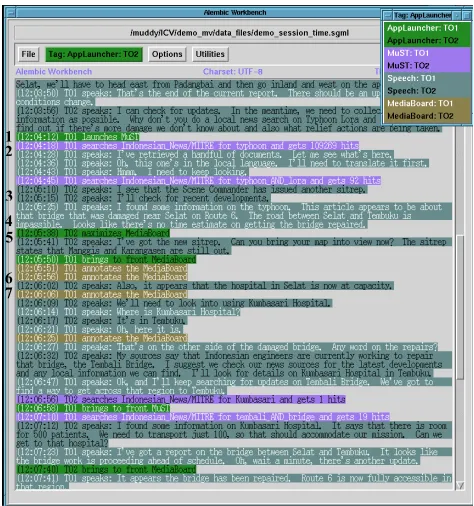Click line 'Hmm. I need to keep looking'
474x506 pixels.
(132, 172)
